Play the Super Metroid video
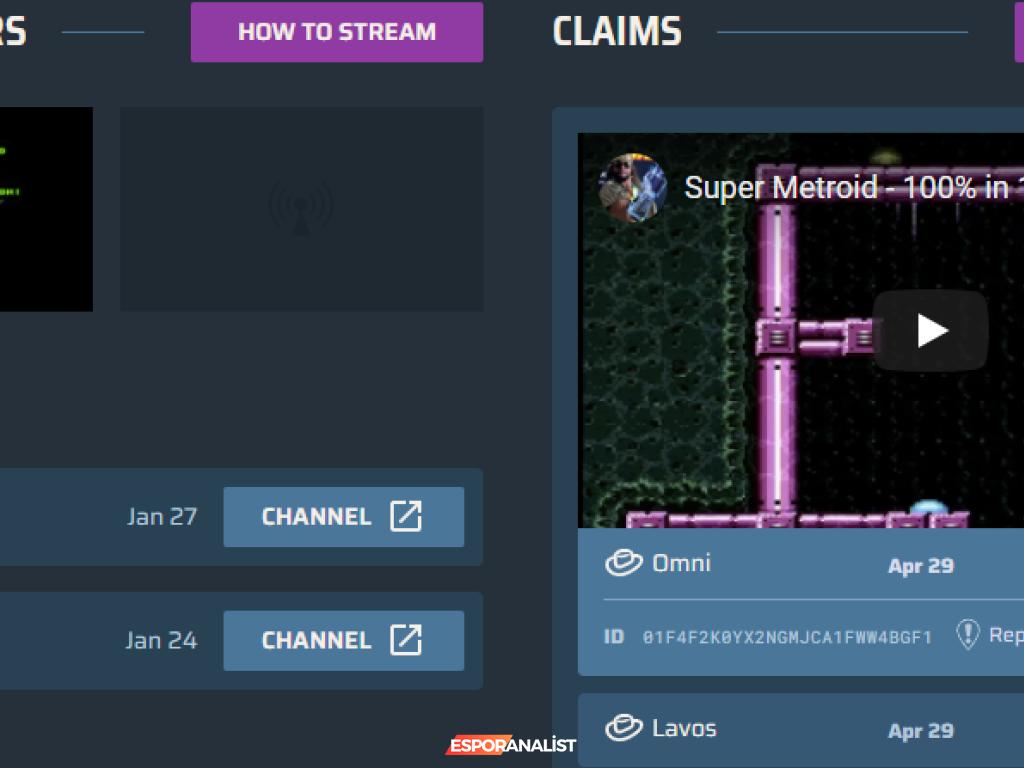1024x768 pixels. tap(930, 330)
